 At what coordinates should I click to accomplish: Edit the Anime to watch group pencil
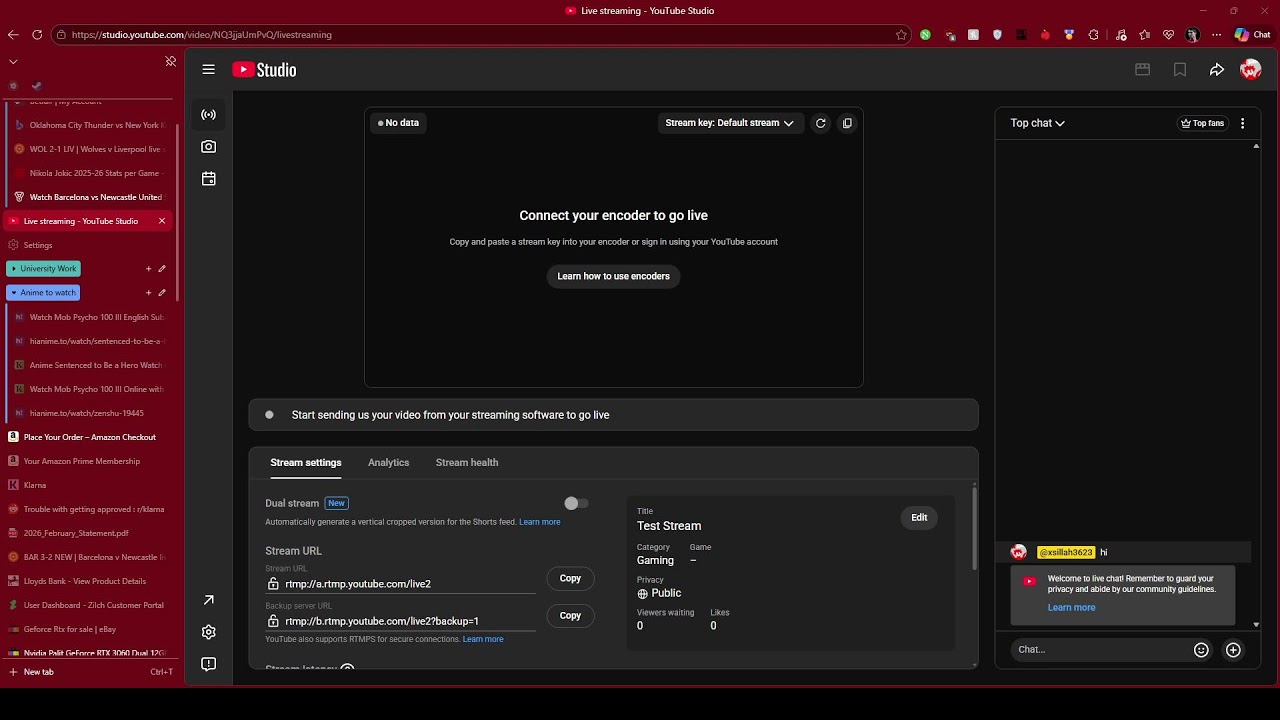[162, 292]
